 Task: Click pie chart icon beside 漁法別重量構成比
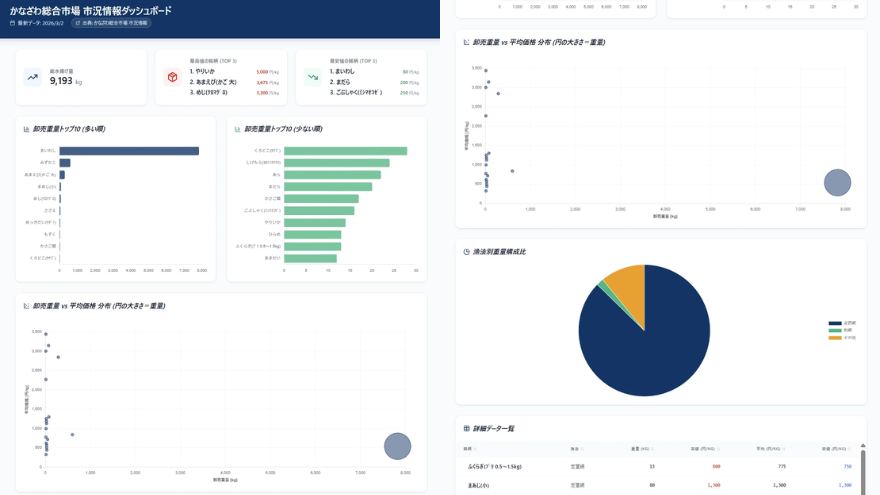pyautogui.click(x=466, y=252)
